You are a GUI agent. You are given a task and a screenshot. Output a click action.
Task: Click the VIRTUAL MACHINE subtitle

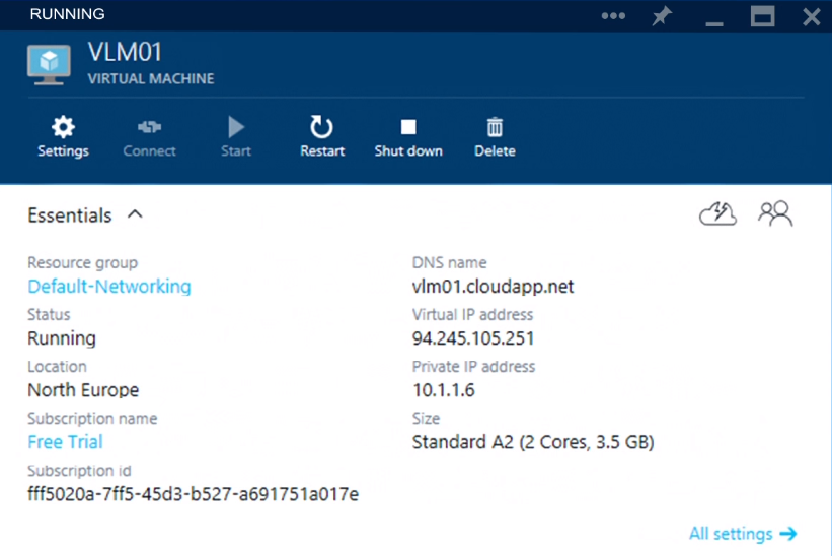(x=151, y=79)
